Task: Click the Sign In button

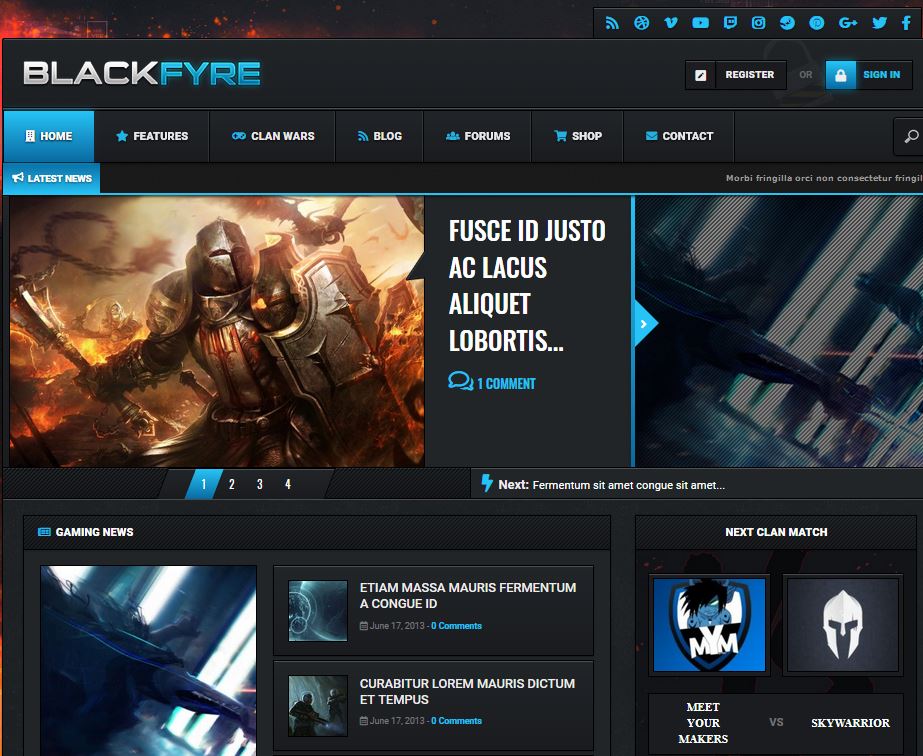Action: click(x=869, y=75)
